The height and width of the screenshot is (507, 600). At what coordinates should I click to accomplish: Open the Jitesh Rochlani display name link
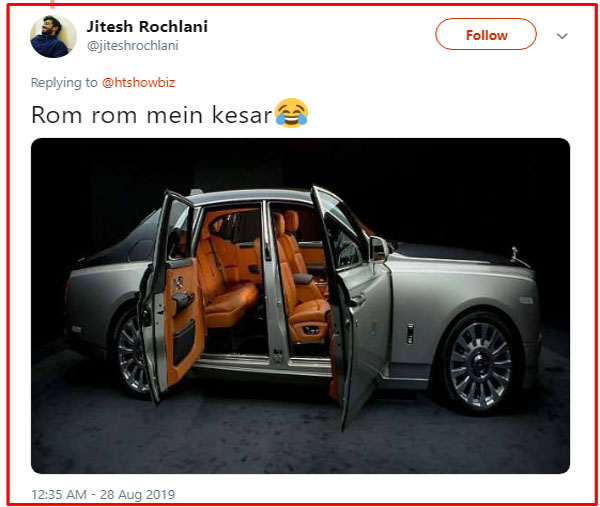147,26
